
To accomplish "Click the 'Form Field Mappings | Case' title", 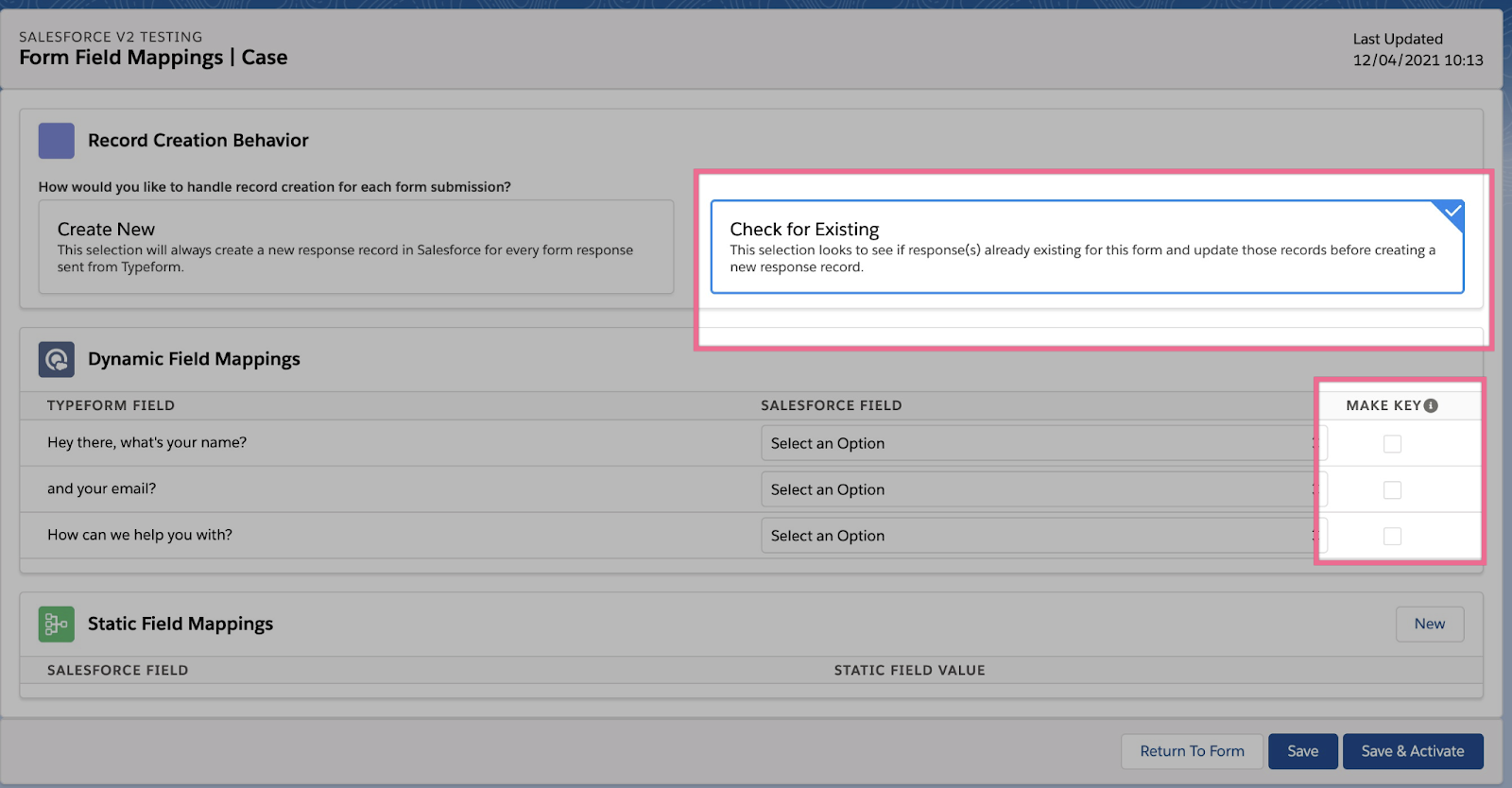I will (x=153, y=58).
